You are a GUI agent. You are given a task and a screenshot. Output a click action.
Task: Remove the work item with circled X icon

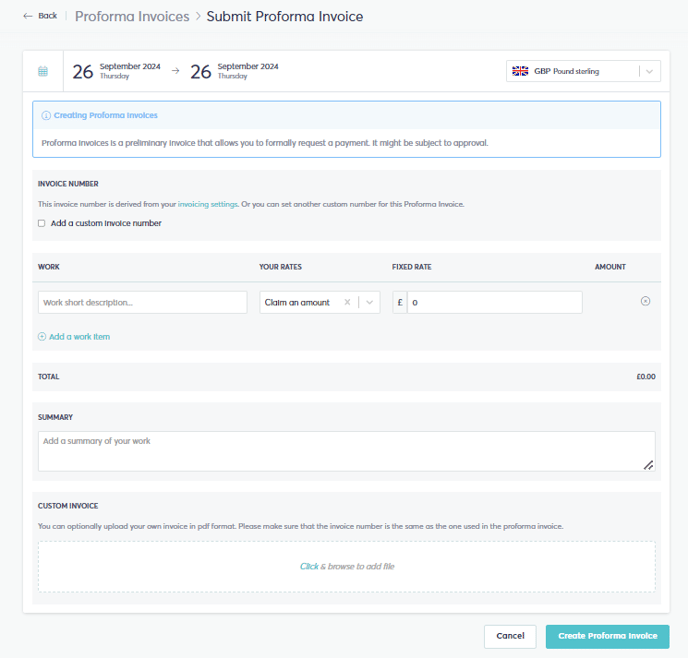pos(645,301)
